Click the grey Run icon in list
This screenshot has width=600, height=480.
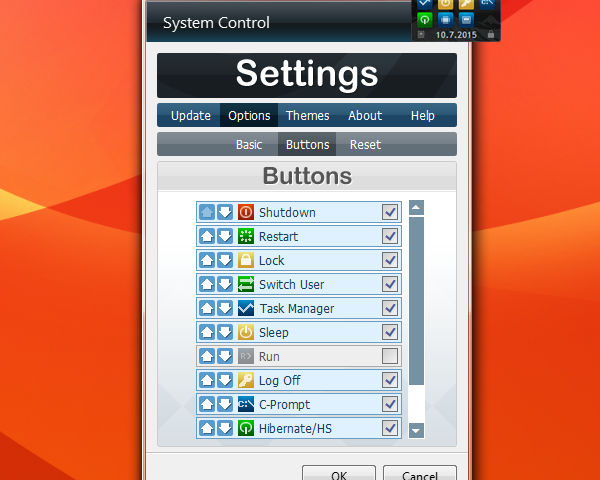tap(246, 356)
